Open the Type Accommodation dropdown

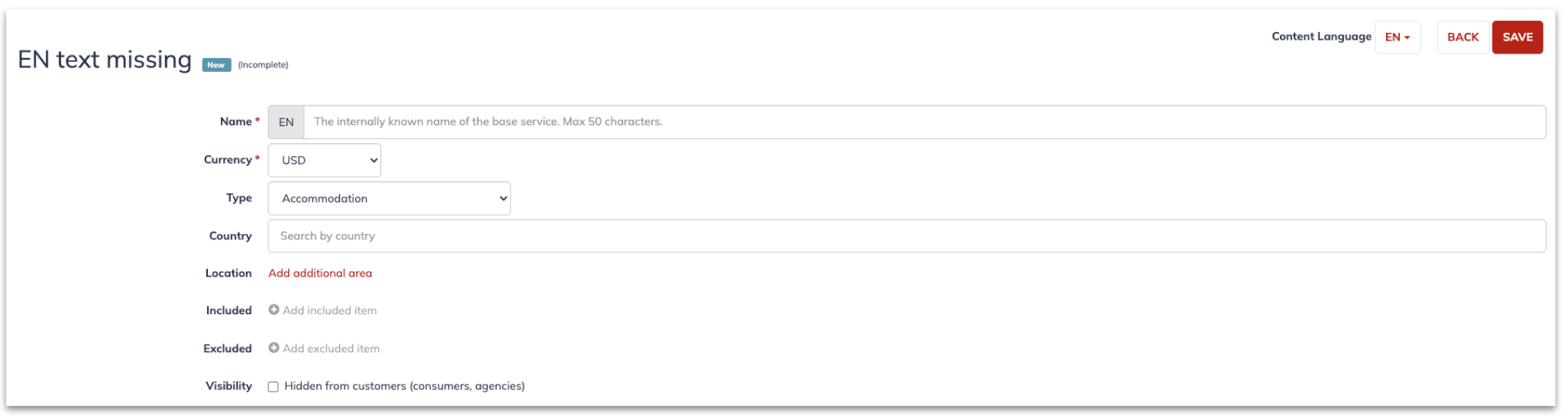(390, 199)
